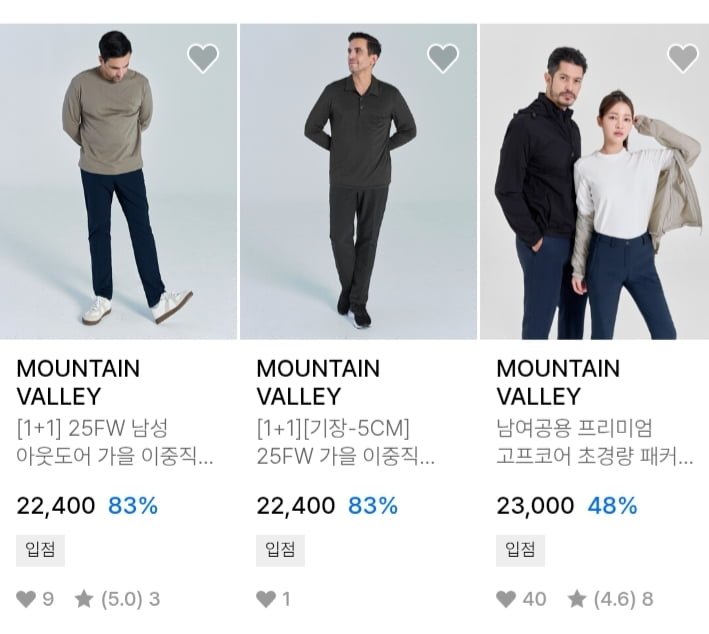Toggle wishlist heart on dark polo product
Viewport: 709px width, 634px height.
point(443,58)
